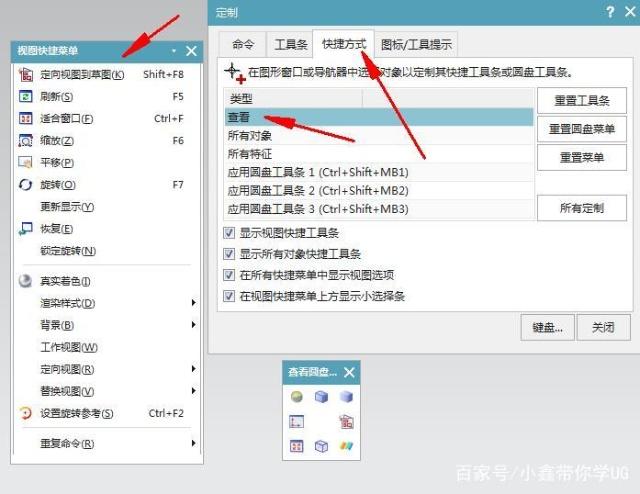Select the rainbow color stripes icon in radial panel
Image resolution: width=640 pixels, height=494 pixels.
pyautogui.click(x=347, y=446)
